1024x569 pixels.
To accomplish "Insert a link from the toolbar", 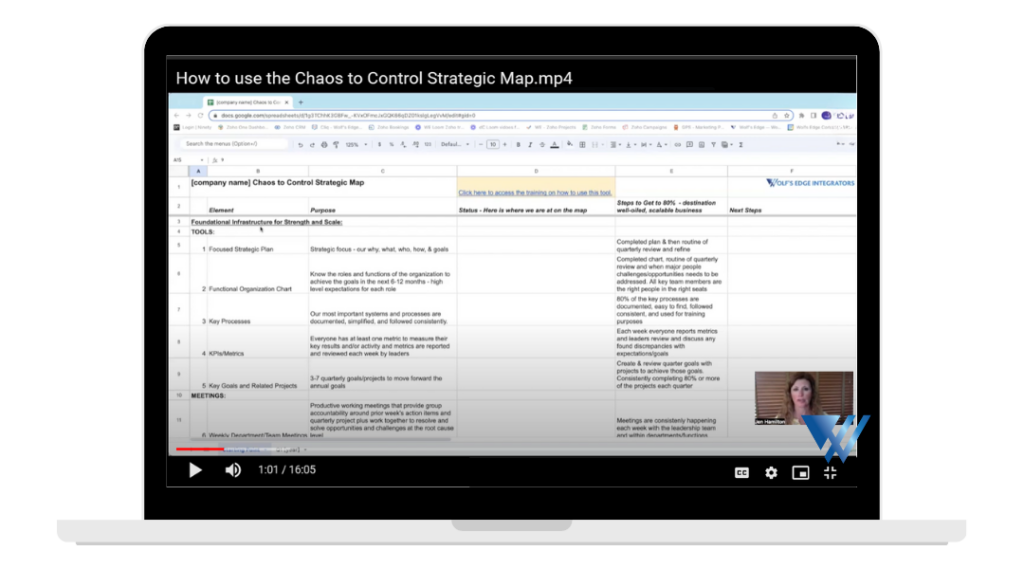I will click(678, 144).
